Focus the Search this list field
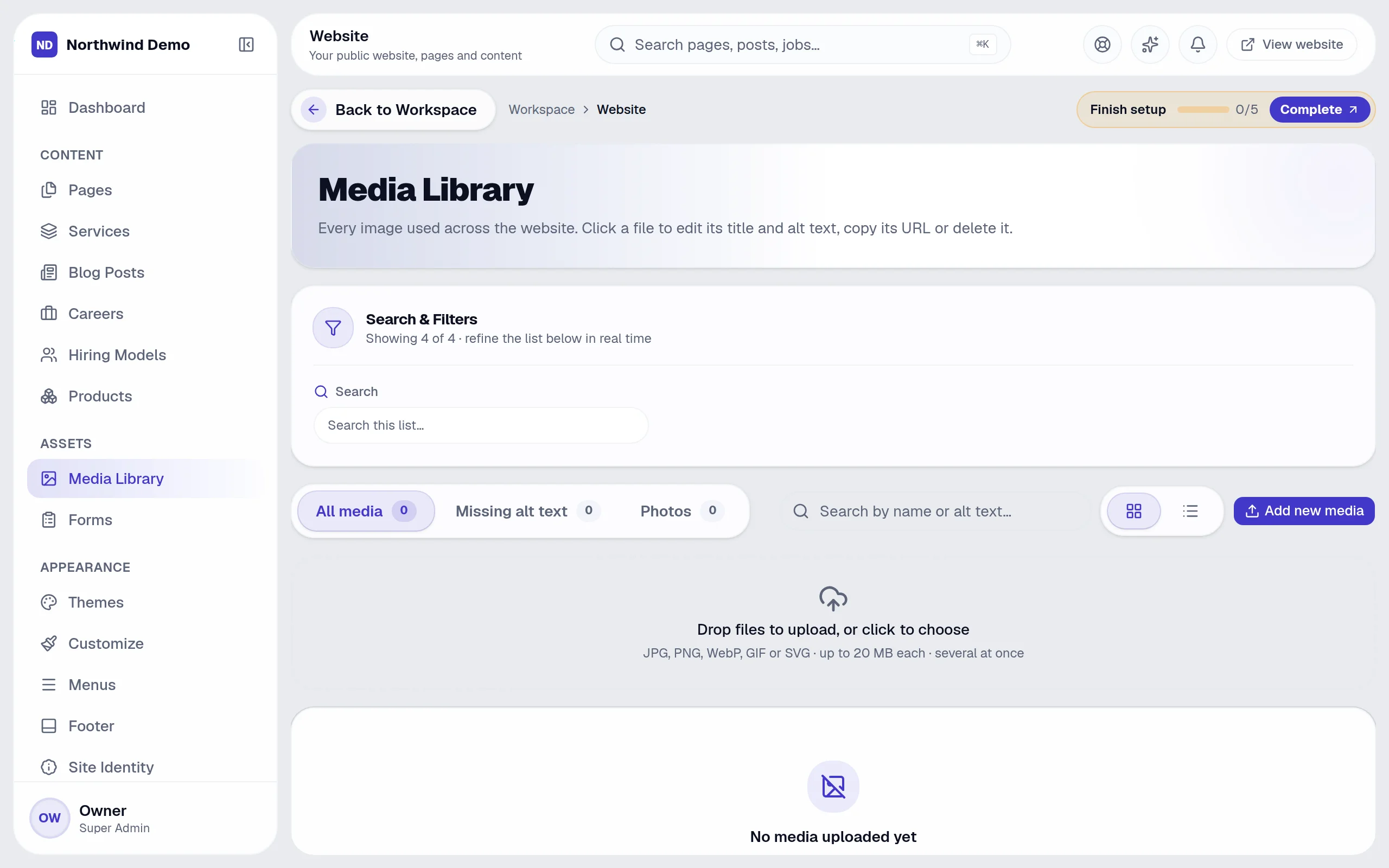The width and height of the screenshot is (1389, 868). click(481, 425)
